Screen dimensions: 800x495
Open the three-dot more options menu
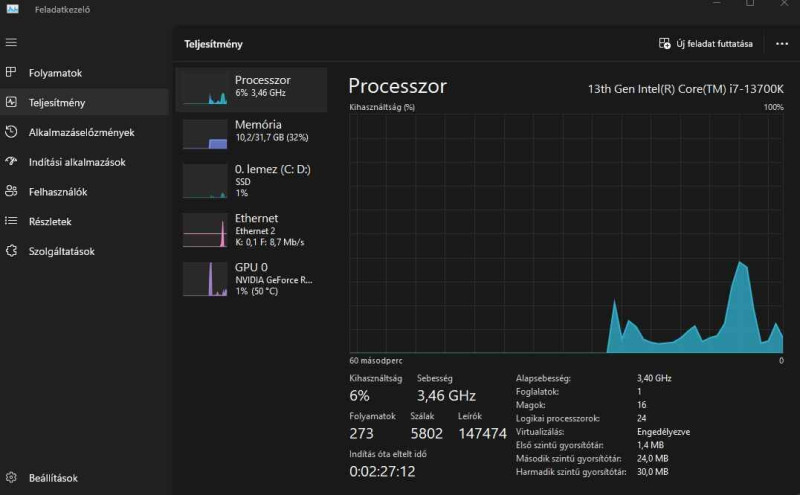[781, 44]
